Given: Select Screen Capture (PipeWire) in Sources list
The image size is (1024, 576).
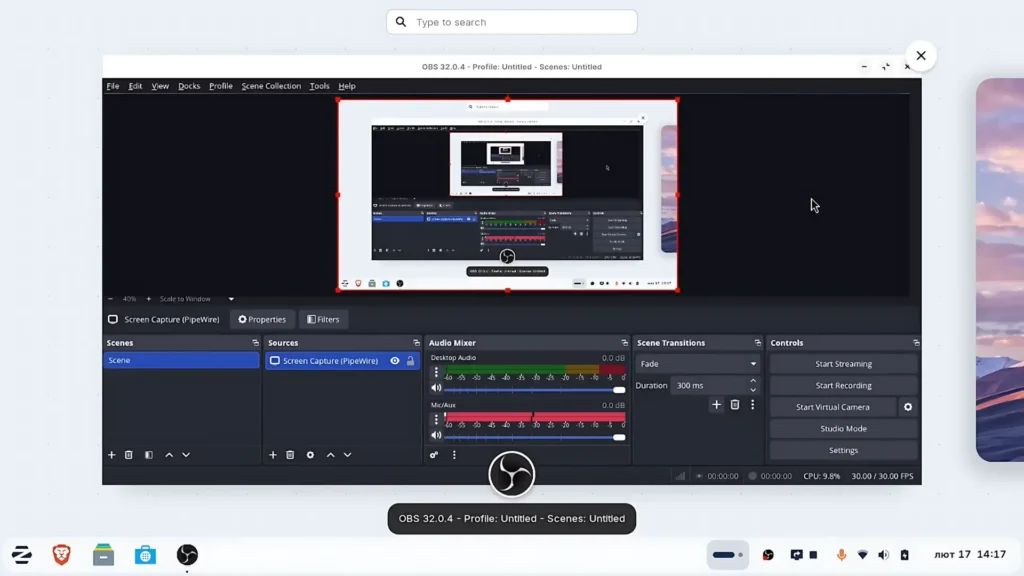Looking at the screenshot, I should point(342,360).
